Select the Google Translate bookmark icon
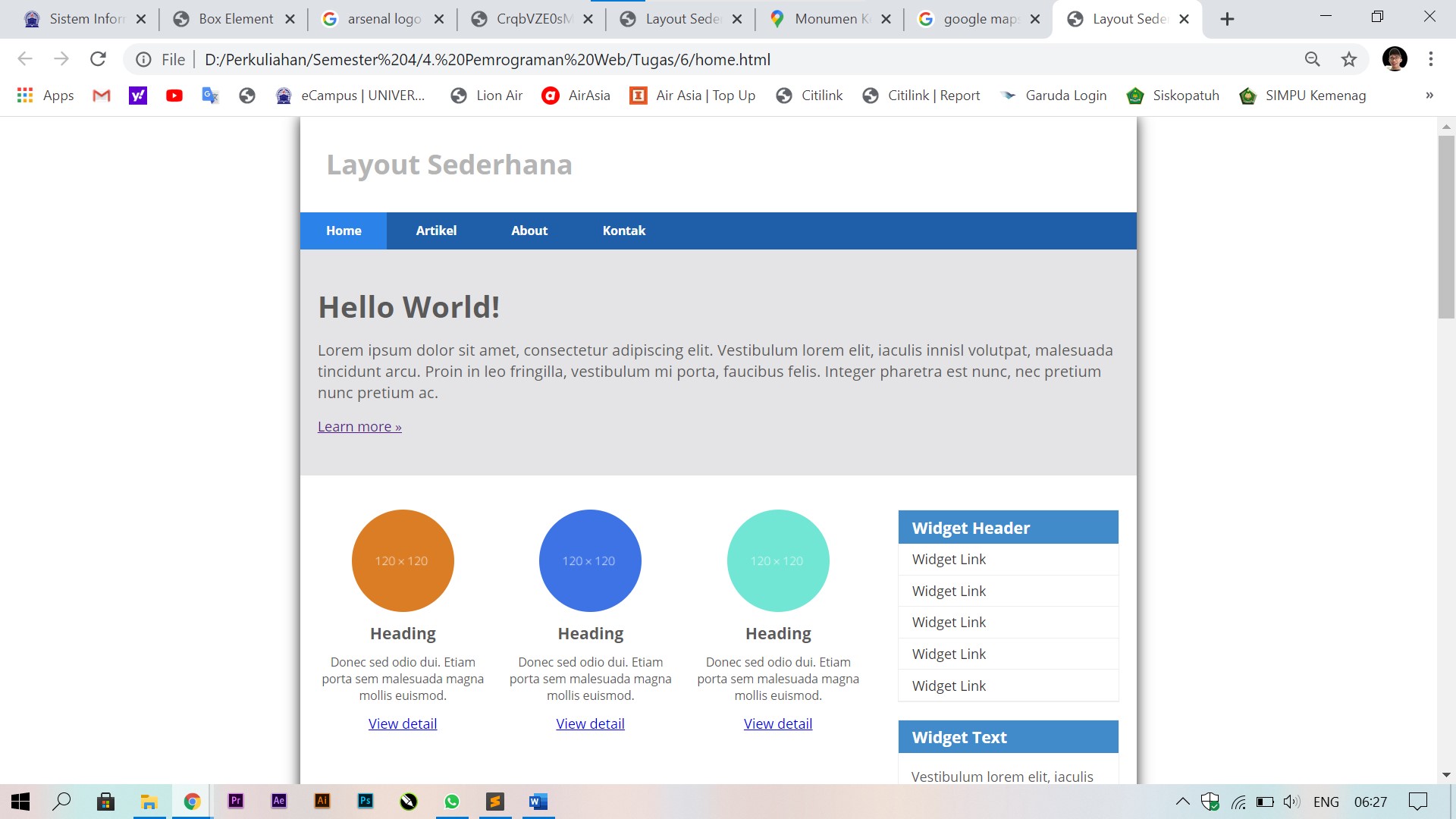Screen dimensions: 1456x819 point(210,96)
